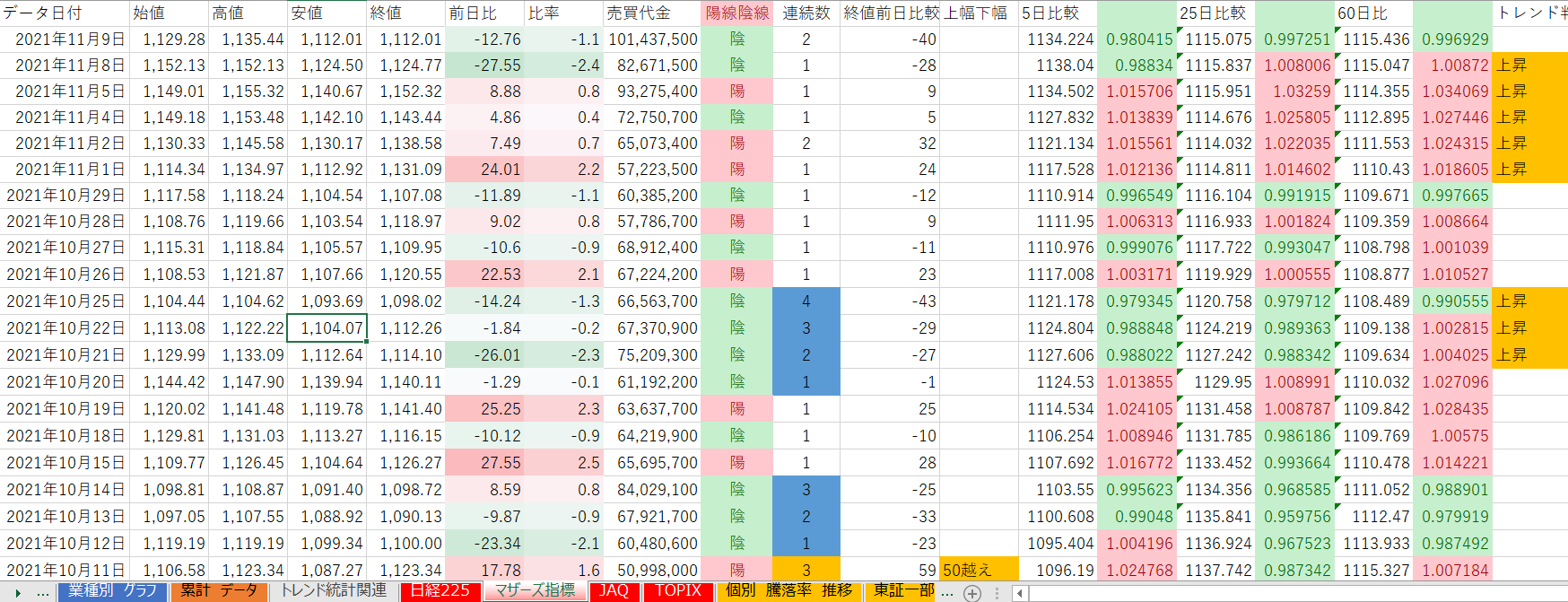1568x602 pixels.
Task: Click the horizontal scrollbar left arrow
Action: coord(1020,593)
